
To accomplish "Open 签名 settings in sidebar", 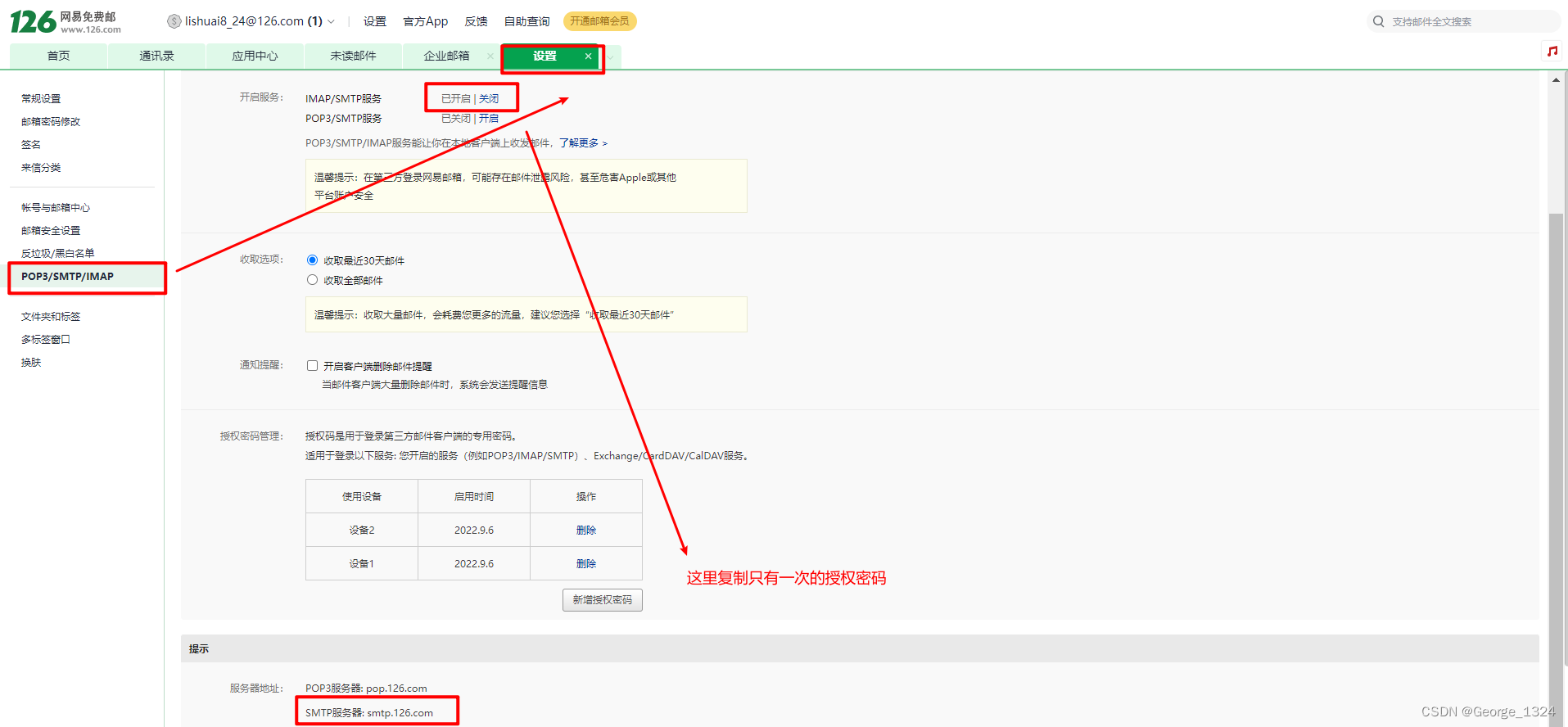I will [x=31, y=144].
